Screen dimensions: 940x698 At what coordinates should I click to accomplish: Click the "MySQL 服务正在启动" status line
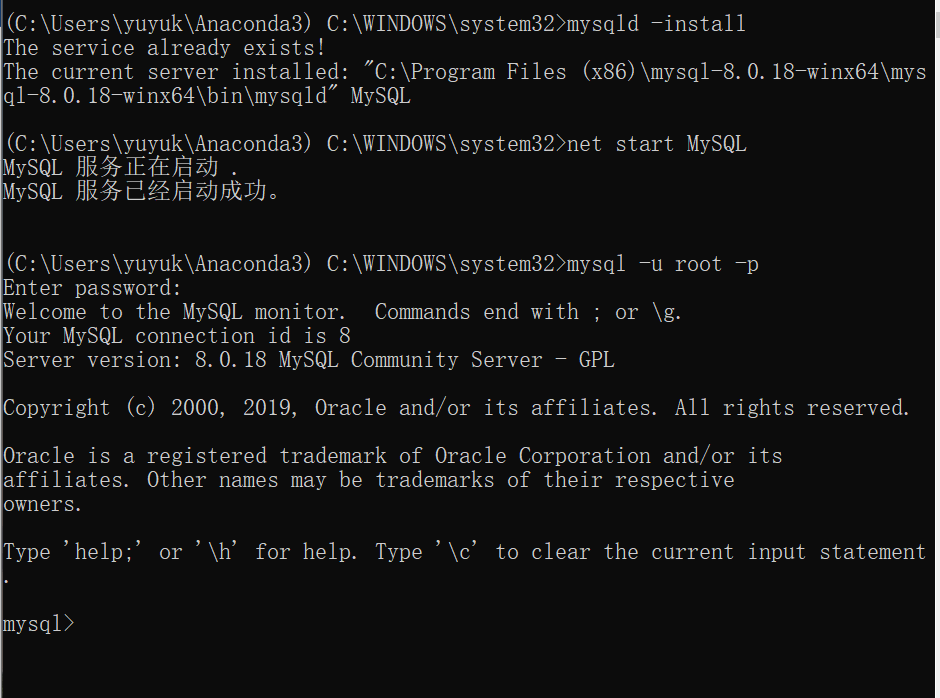(x=120, y=168)
